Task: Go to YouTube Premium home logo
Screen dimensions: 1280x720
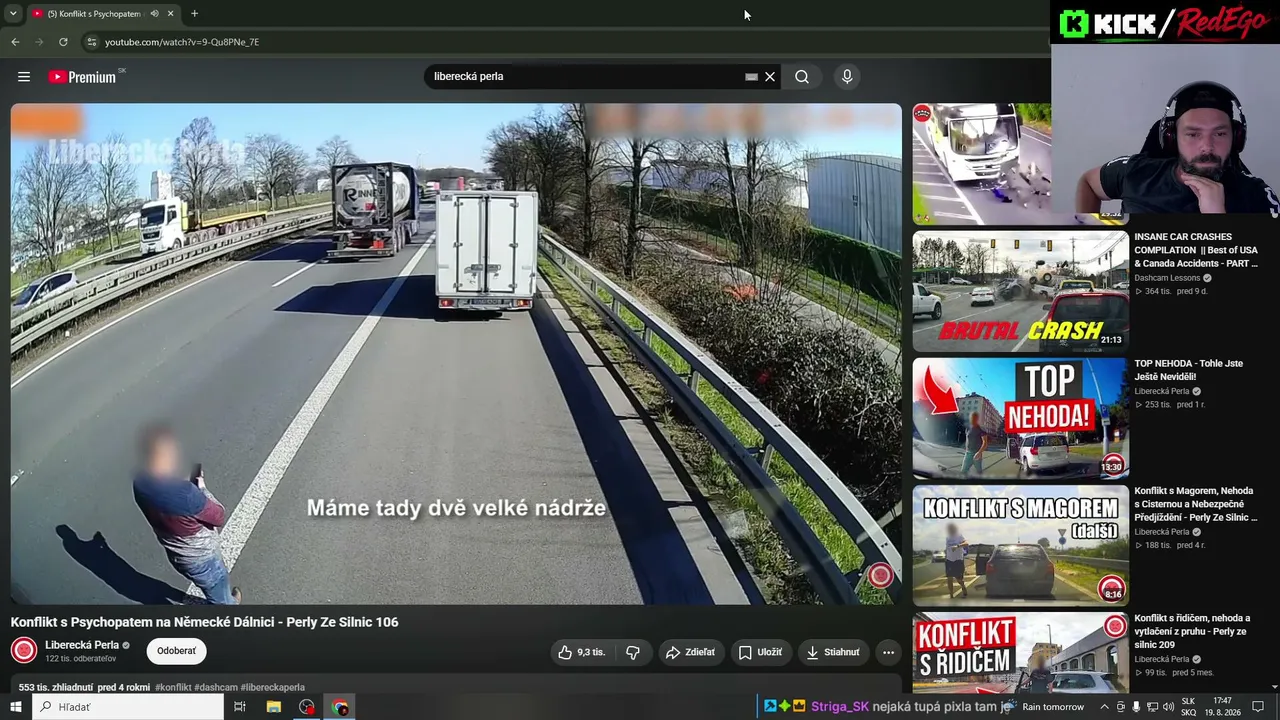Action: click(84, 77)
